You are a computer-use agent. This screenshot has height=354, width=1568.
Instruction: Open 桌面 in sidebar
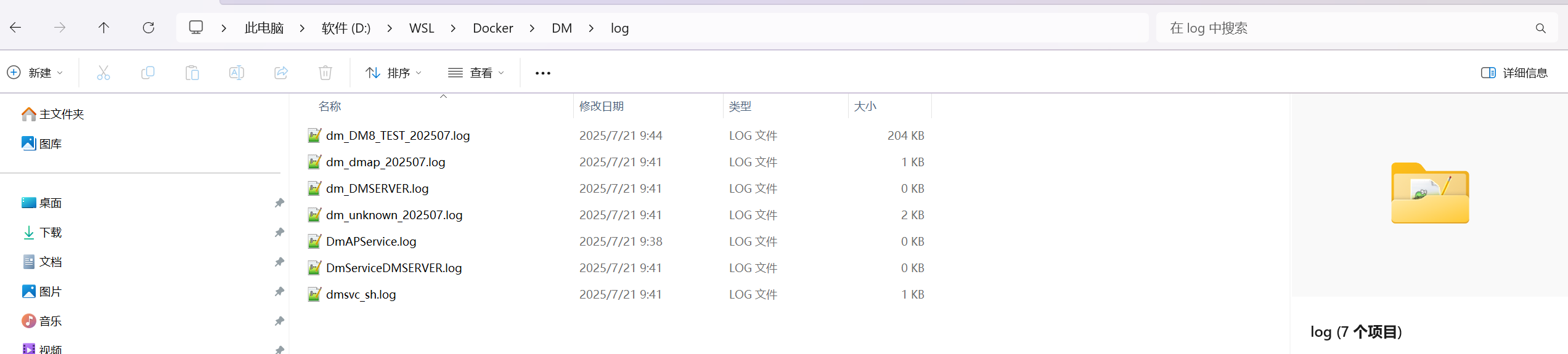click(x=42, y=203)
